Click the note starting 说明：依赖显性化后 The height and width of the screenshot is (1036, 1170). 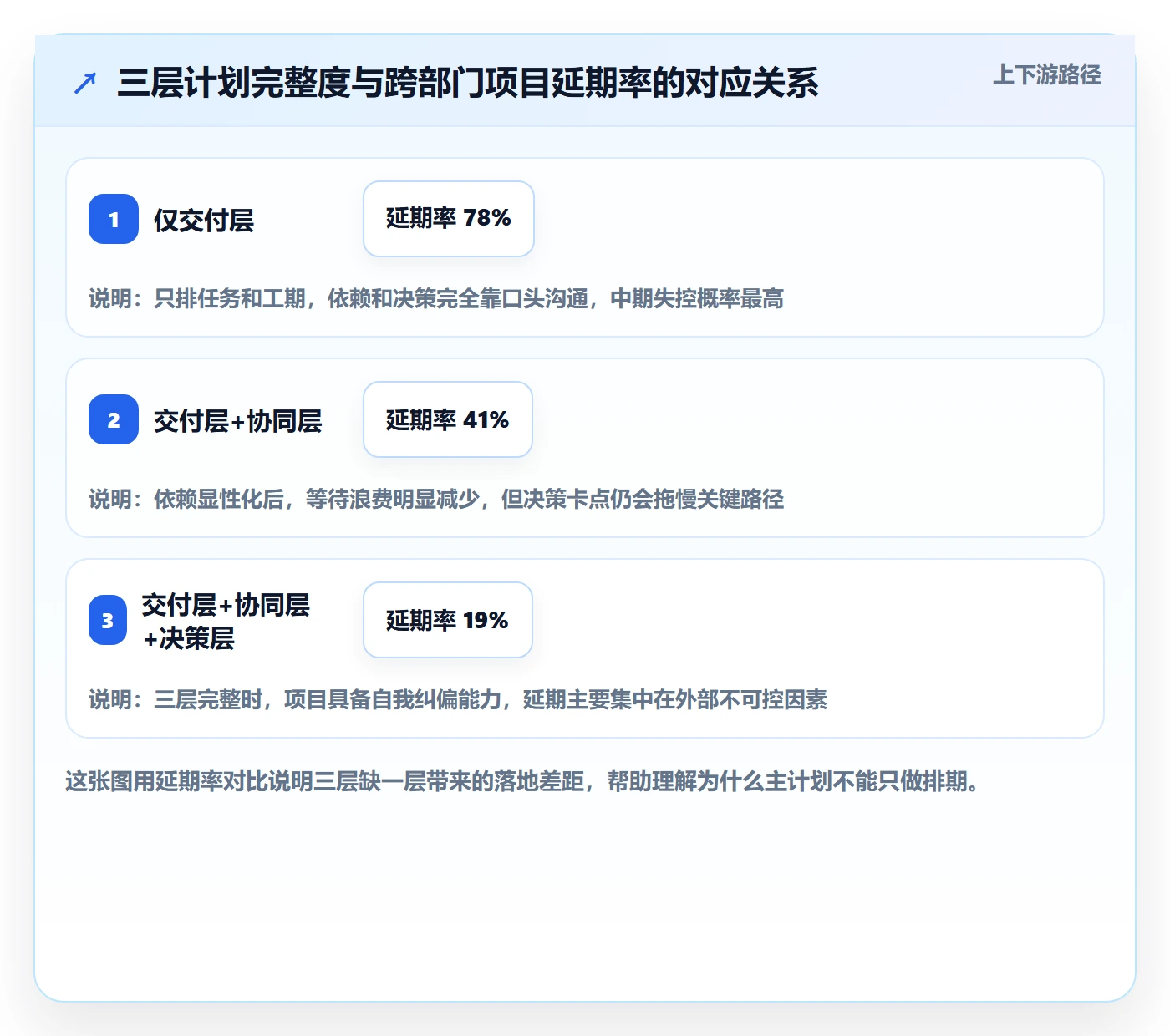coord(436,499)
